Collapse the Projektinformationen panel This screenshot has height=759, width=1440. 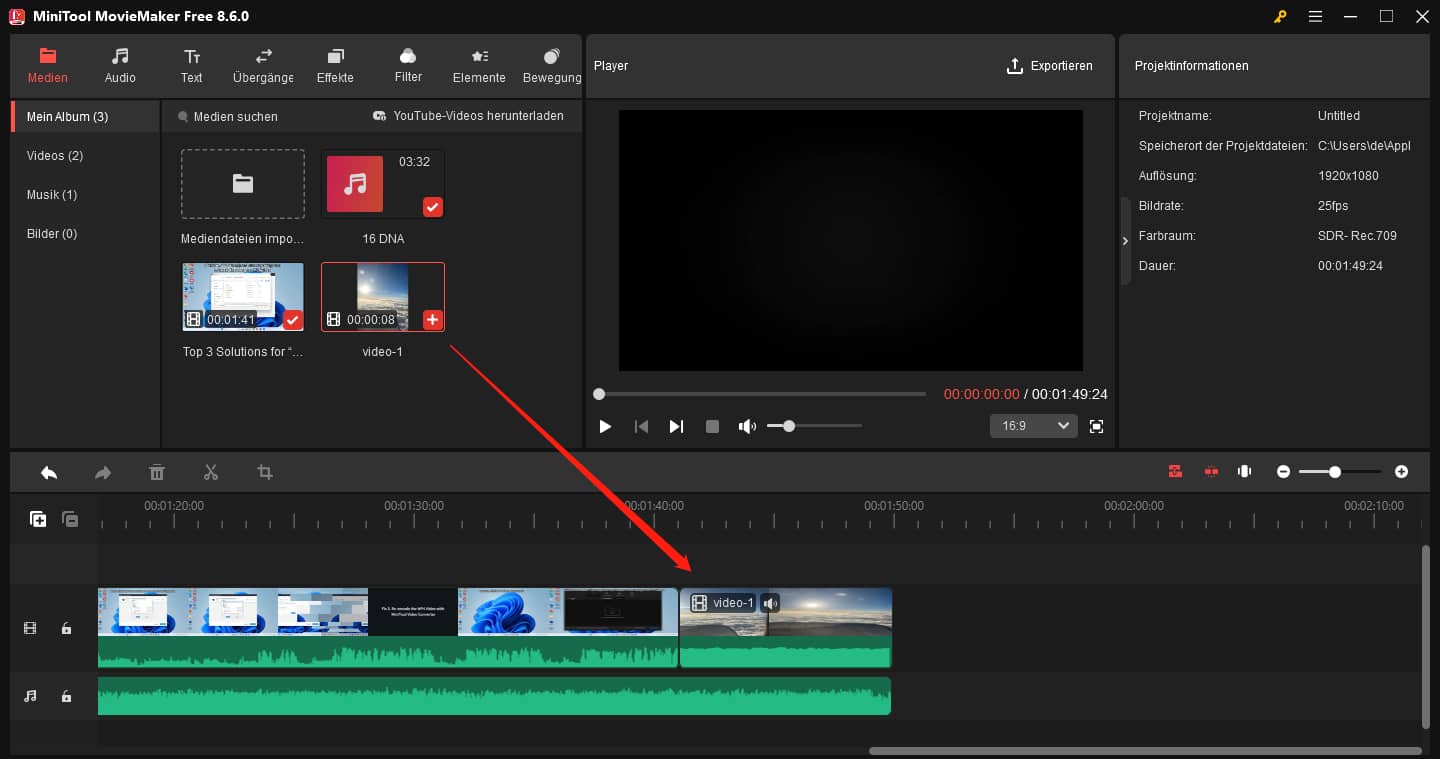1125,240
